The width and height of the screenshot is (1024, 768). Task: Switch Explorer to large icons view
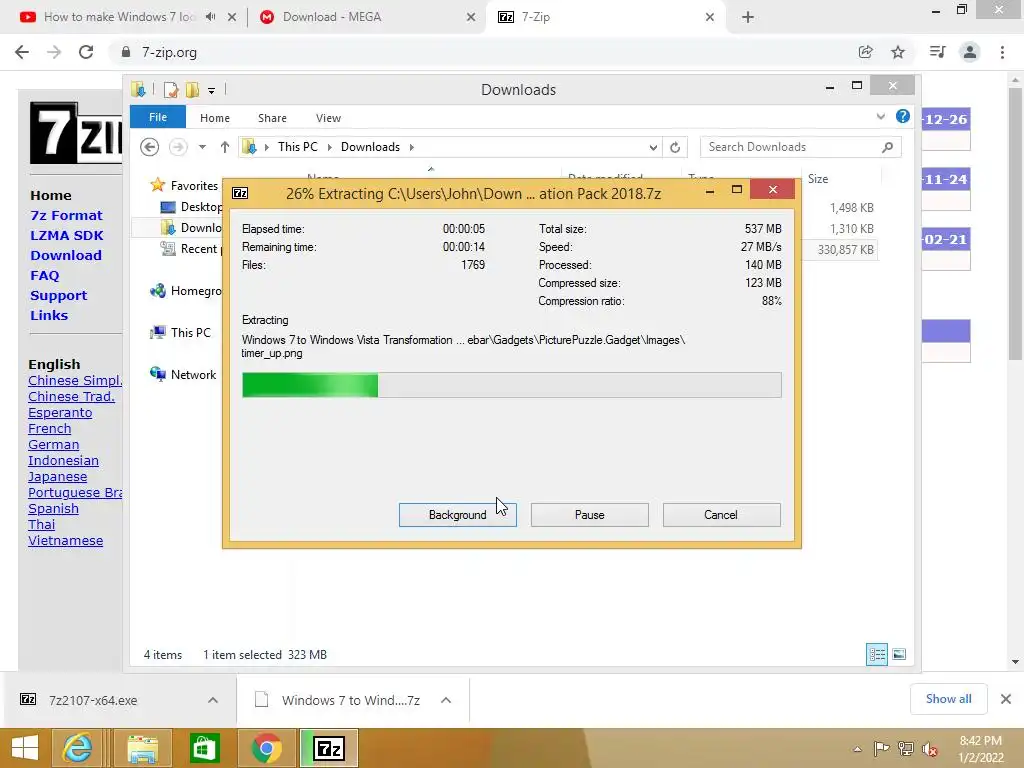[x=899, y=654]
